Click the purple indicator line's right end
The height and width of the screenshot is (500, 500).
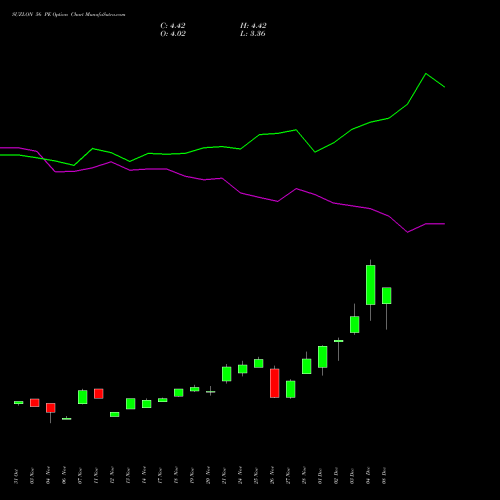click(444, 224)
